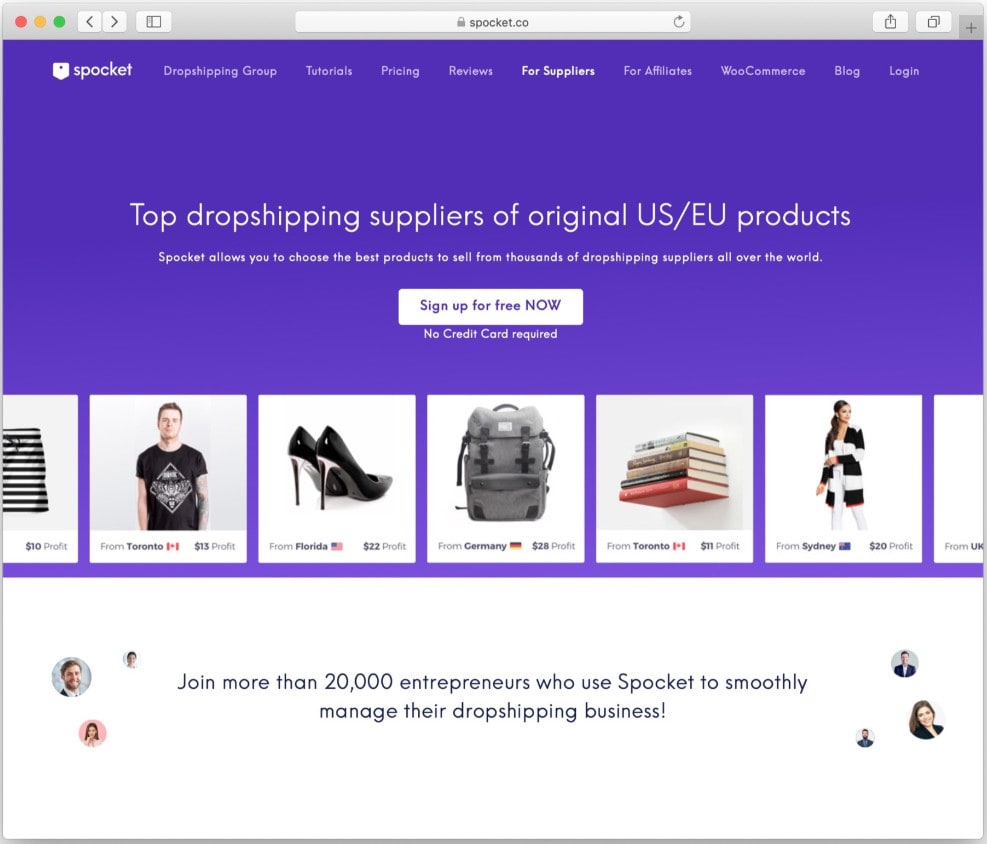Add a new tab with plus icon

(971, 28)
